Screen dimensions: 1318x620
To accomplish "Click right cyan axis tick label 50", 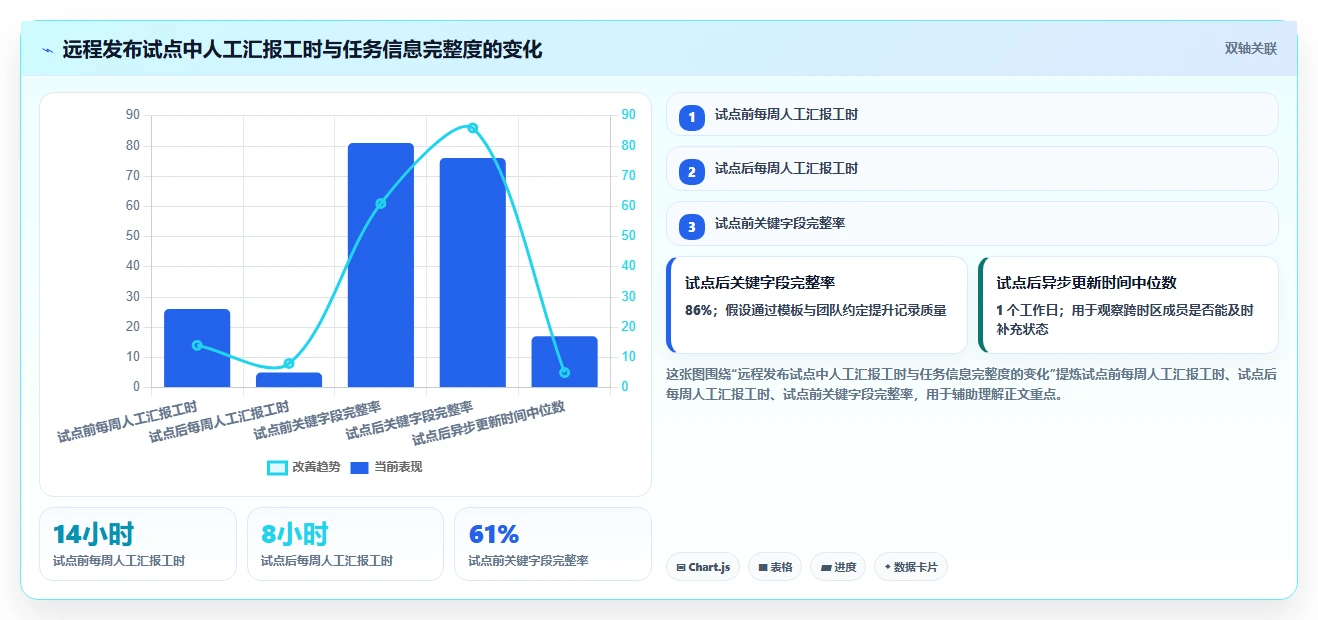I will coord(628,236).
